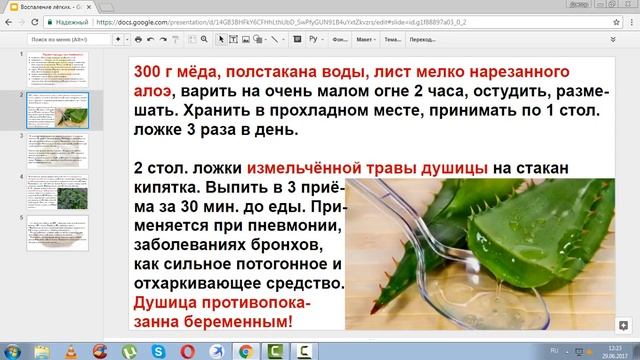Click the Тема... theme button

pyautogui.click(x=392, y=40)
